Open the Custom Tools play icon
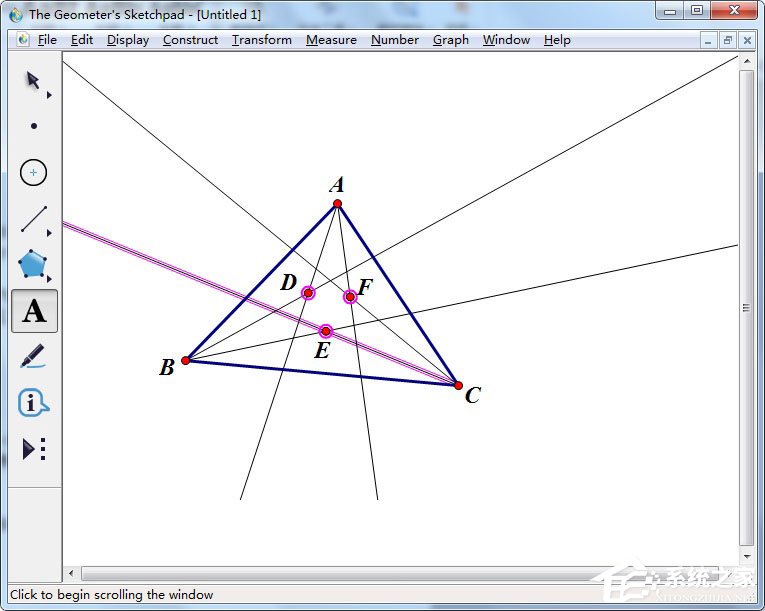 point(34,448)
